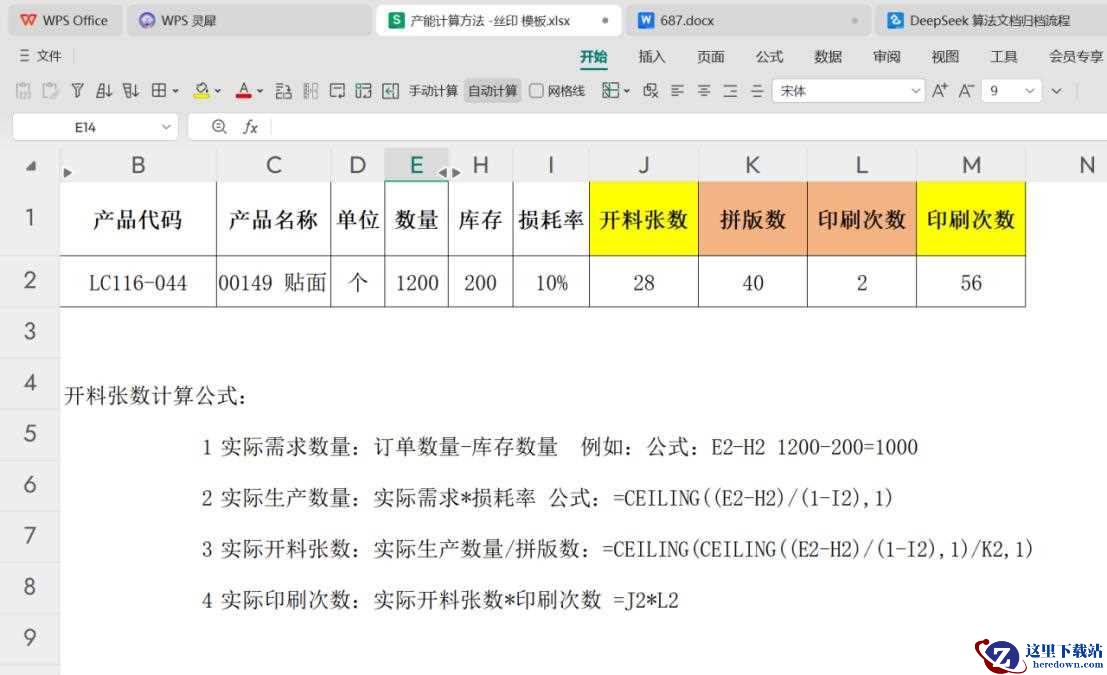This screenshot has width=1107, height=675.
Task: Align text left
Action: coord(677,90)
